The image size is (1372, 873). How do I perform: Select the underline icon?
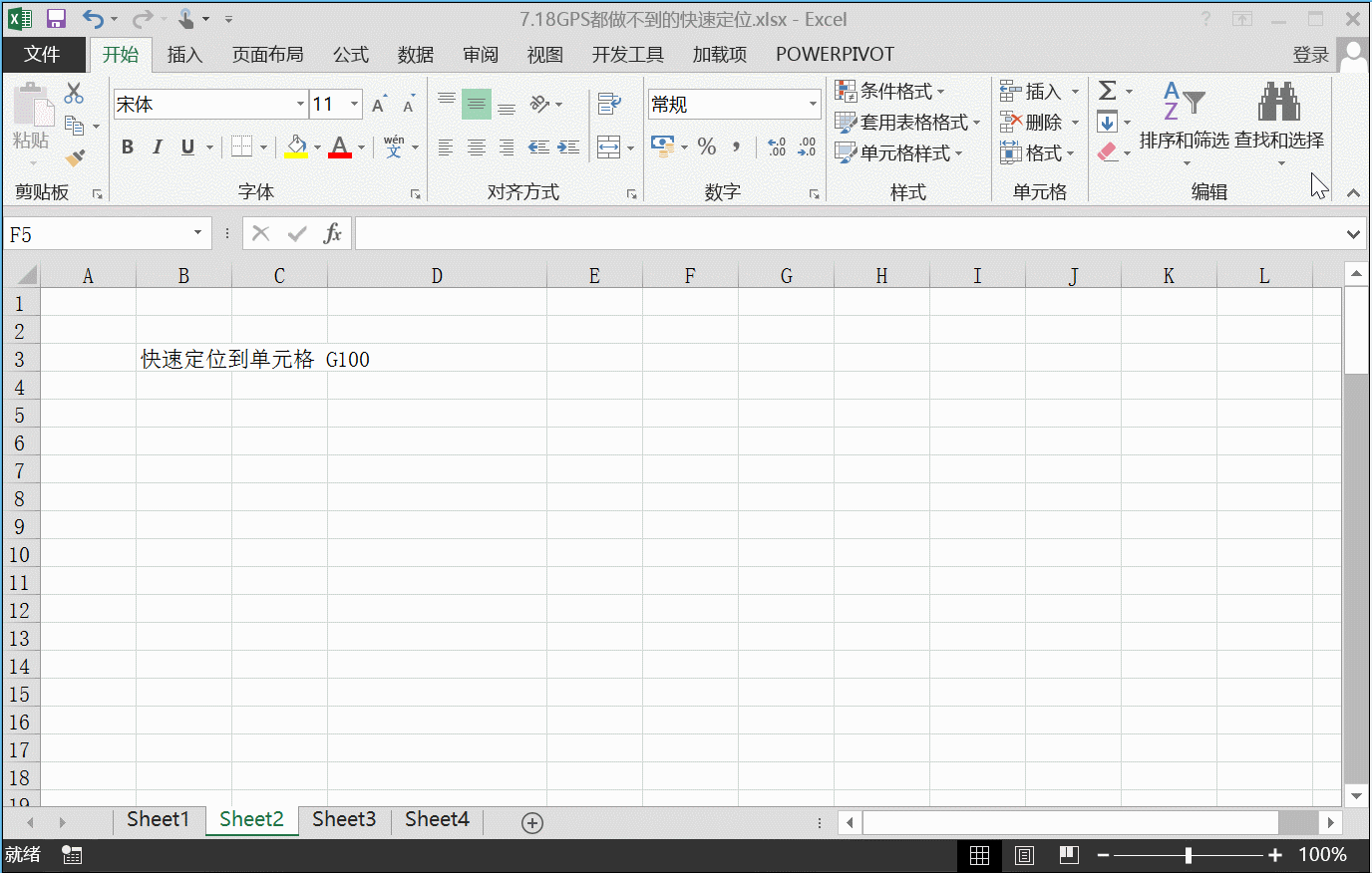[x=186, y=146]
